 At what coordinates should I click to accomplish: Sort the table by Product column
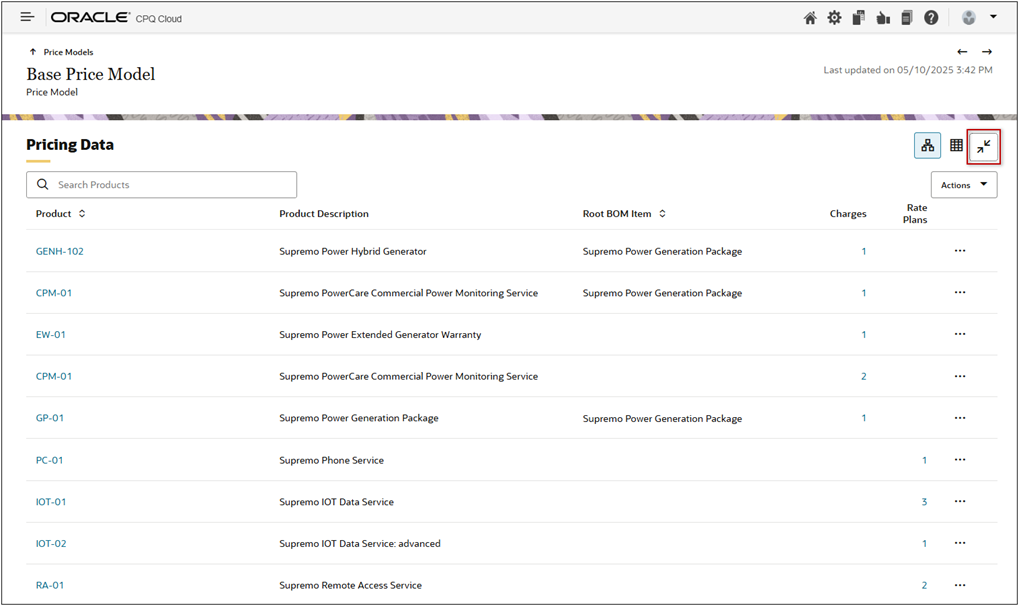click(x=82, y=214)
